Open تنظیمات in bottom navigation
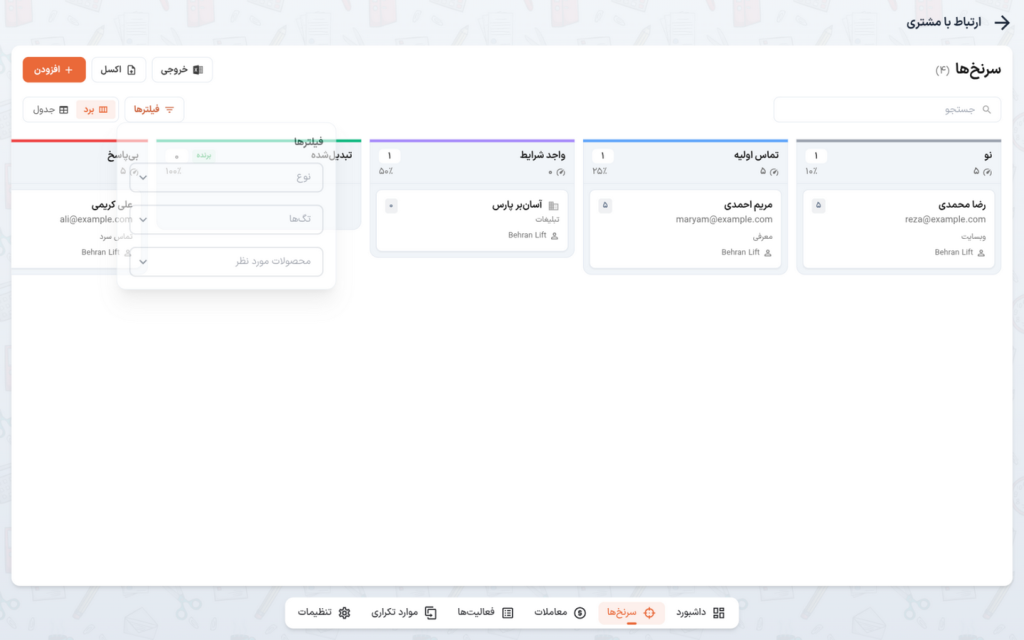1024x640 pixels. (x=324, y=613)
